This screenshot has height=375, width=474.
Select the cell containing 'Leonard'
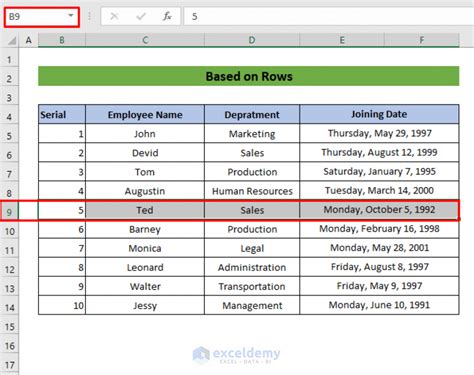145,267
